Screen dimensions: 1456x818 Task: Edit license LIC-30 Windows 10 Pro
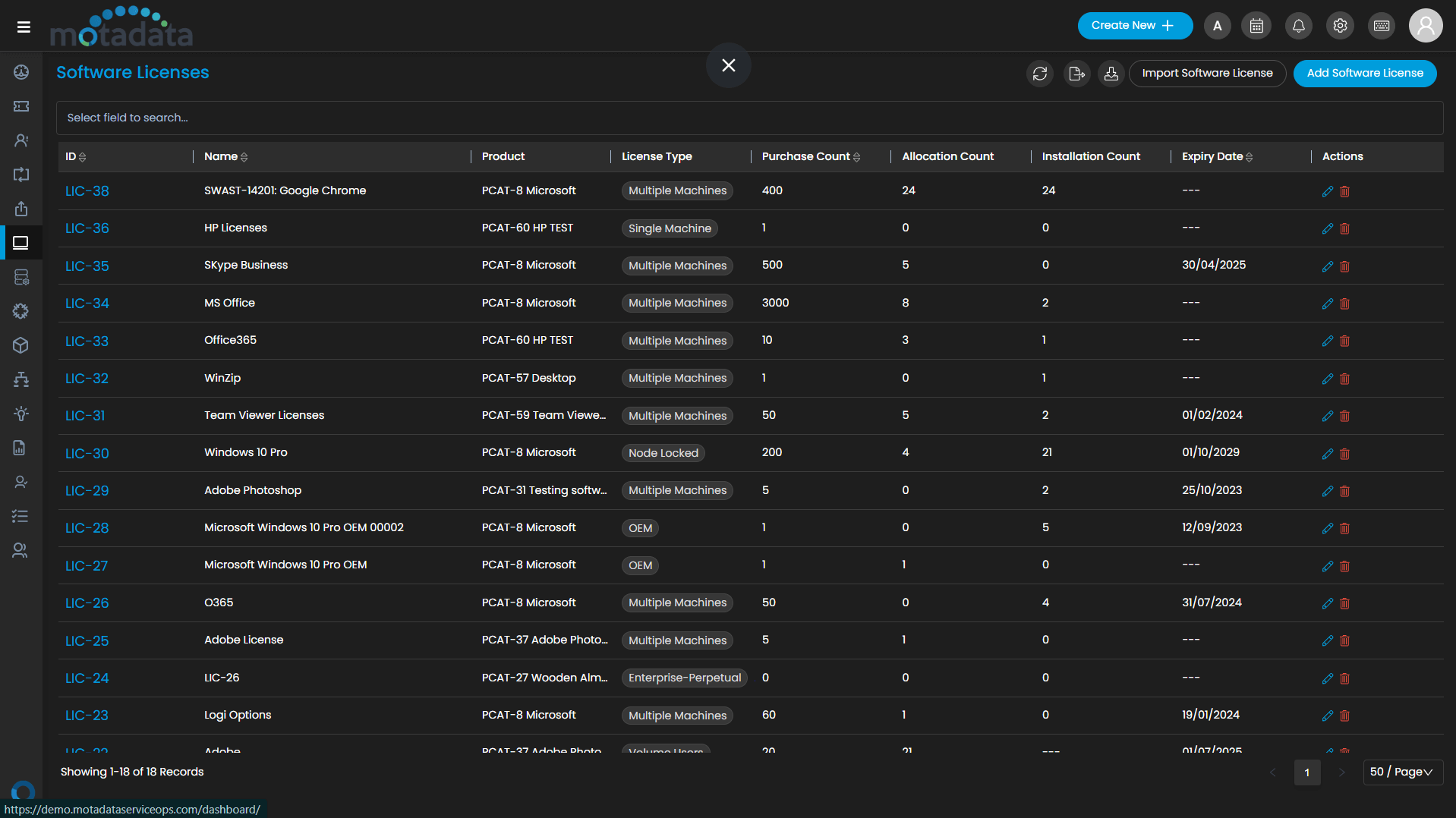[x=1328, y=454]
